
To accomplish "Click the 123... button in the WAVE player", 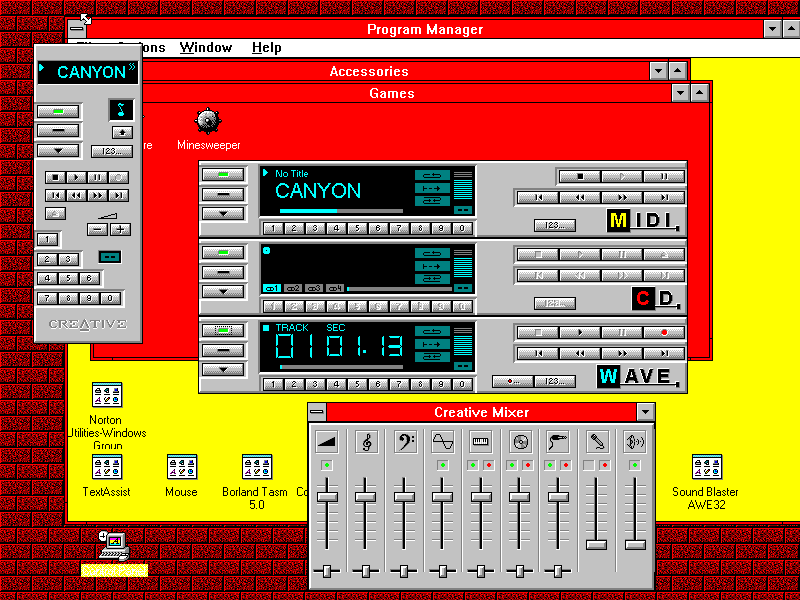I will pyautogui.click(x=555, y=381).
